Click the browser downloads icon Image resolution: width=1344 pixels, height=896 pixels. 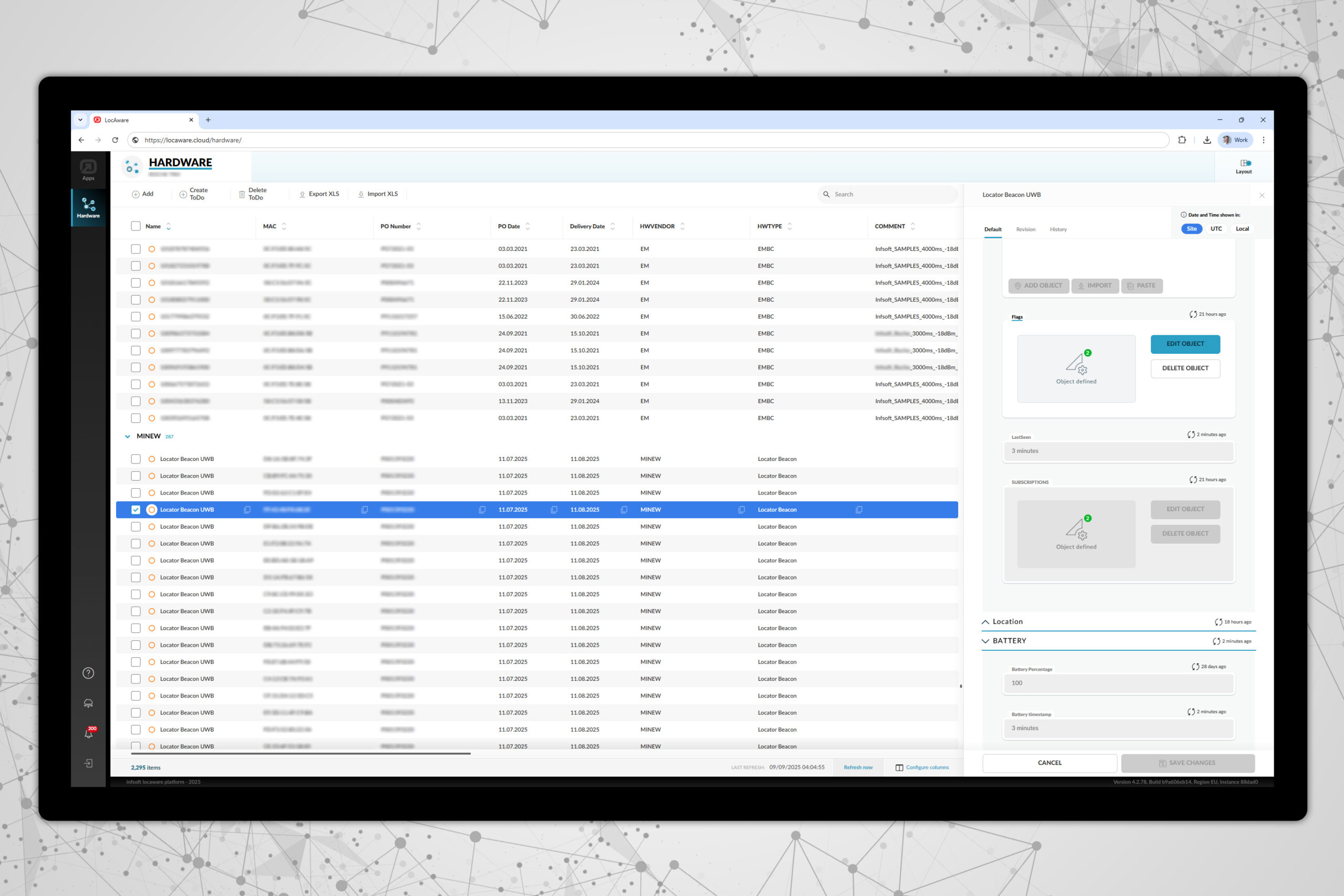click(1206, 140)
